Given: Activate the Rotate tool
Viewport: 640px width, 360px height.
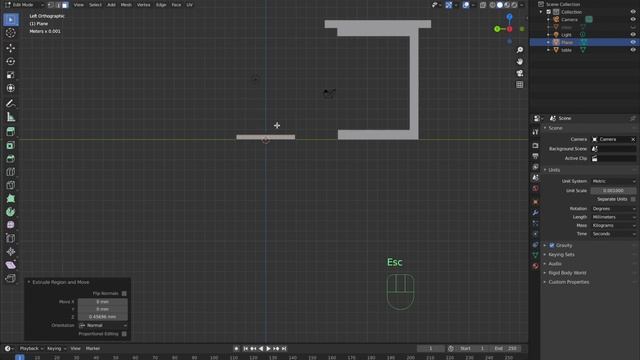Looking at the screenshot, I should [x=11, y=62].
